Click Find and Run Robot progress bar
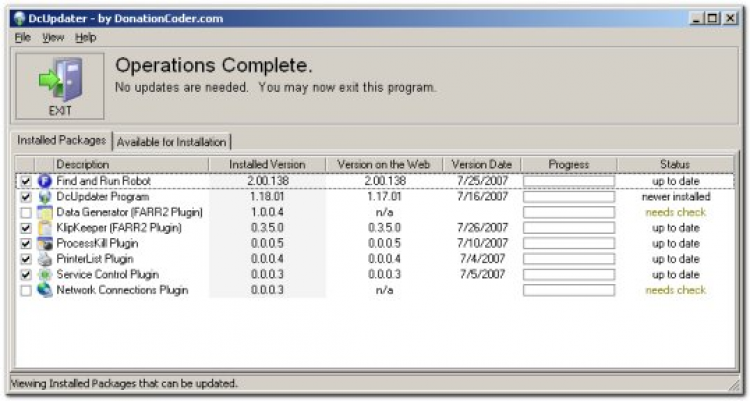The width and height of the screenshot is (750, 401). 569,181
